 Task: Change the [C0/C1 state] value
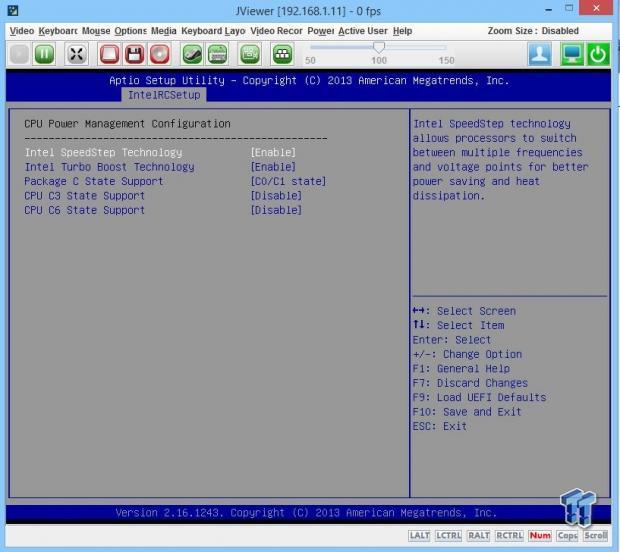tap(288, 181)
